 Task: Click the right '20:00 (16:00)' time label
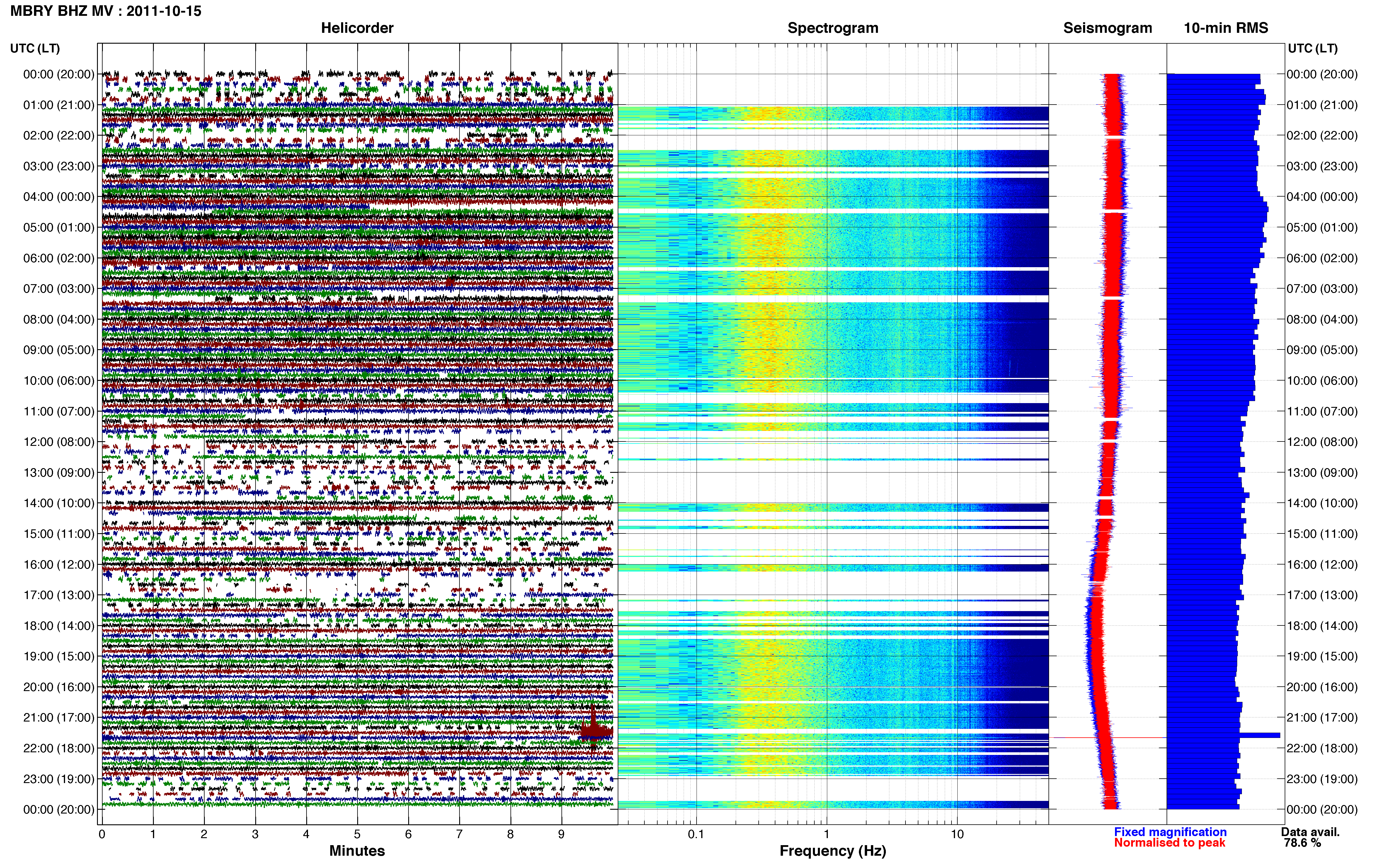pos(1322,687)
